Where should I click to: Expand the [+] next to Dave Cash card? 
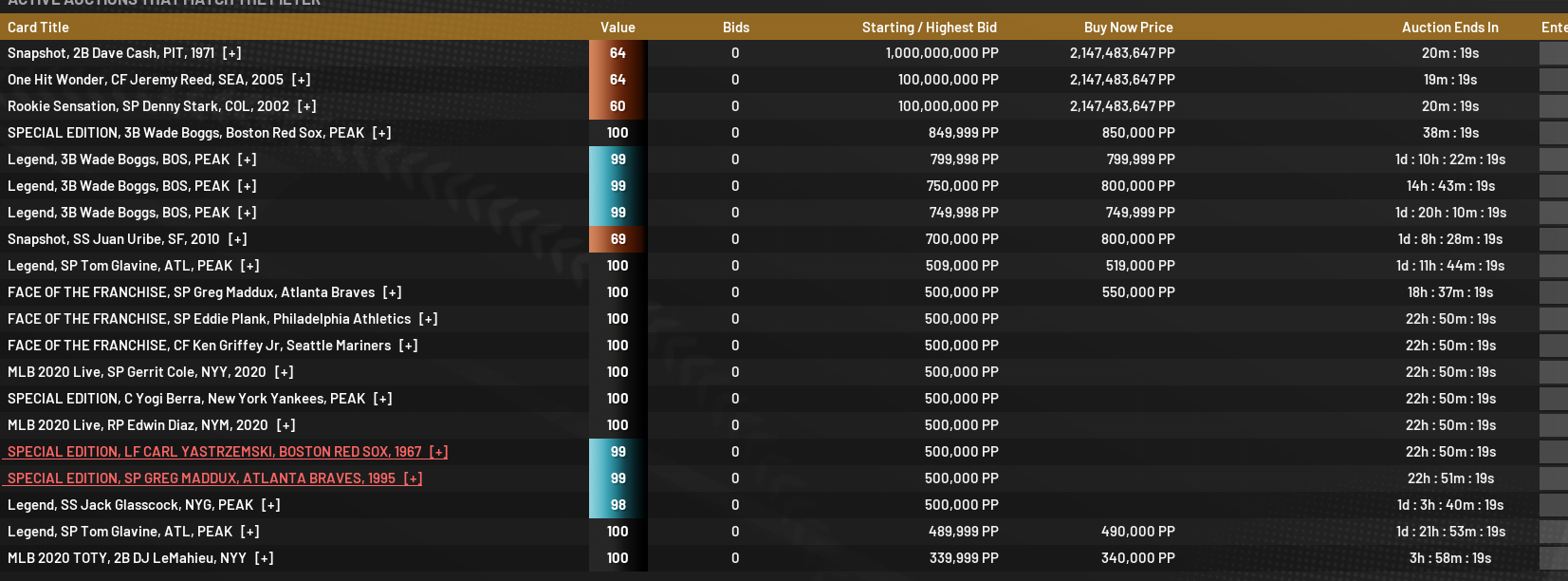232,53
